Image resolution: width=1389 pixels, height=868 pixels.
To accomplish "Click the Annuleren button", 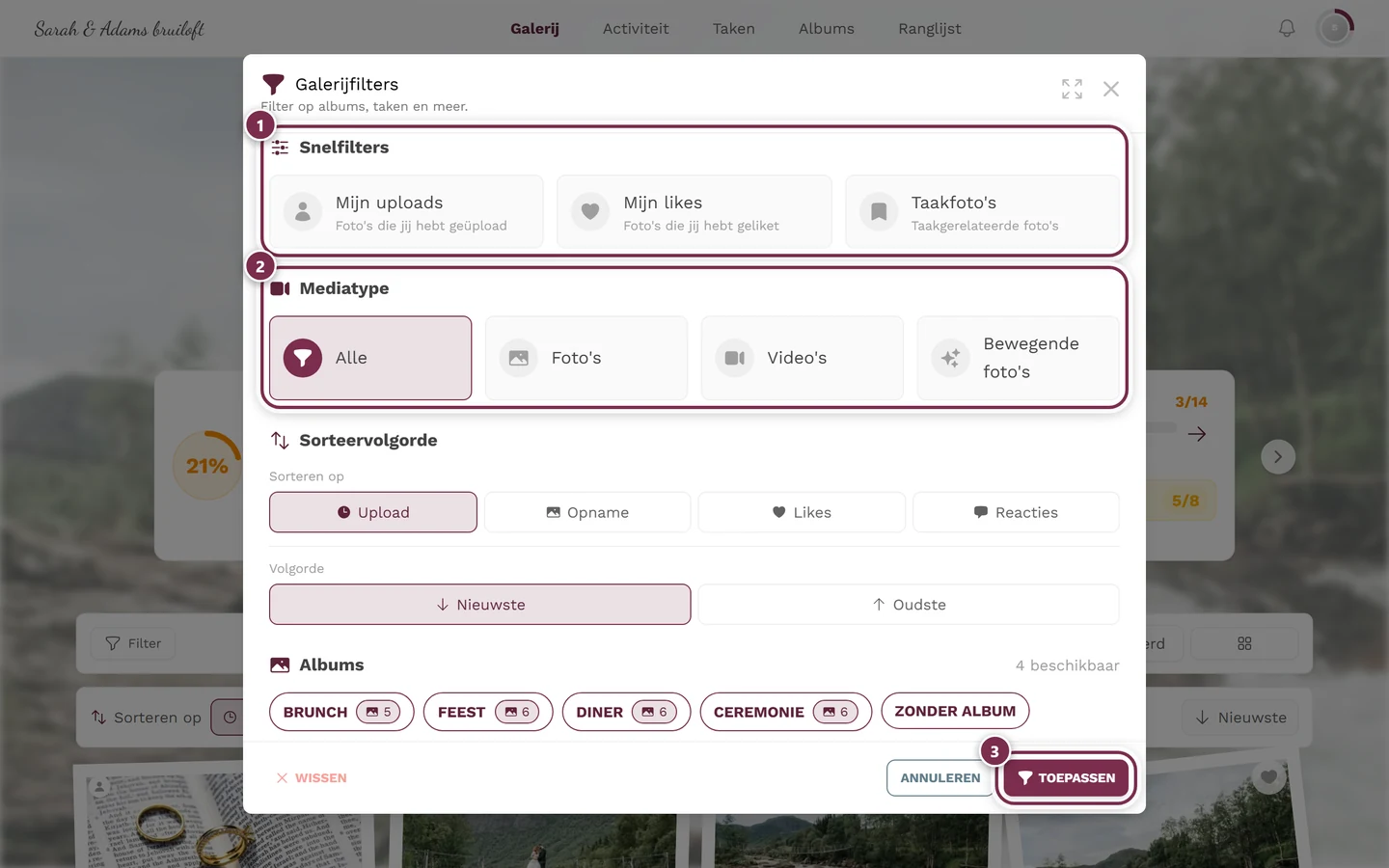I will (x=940, y=778).
